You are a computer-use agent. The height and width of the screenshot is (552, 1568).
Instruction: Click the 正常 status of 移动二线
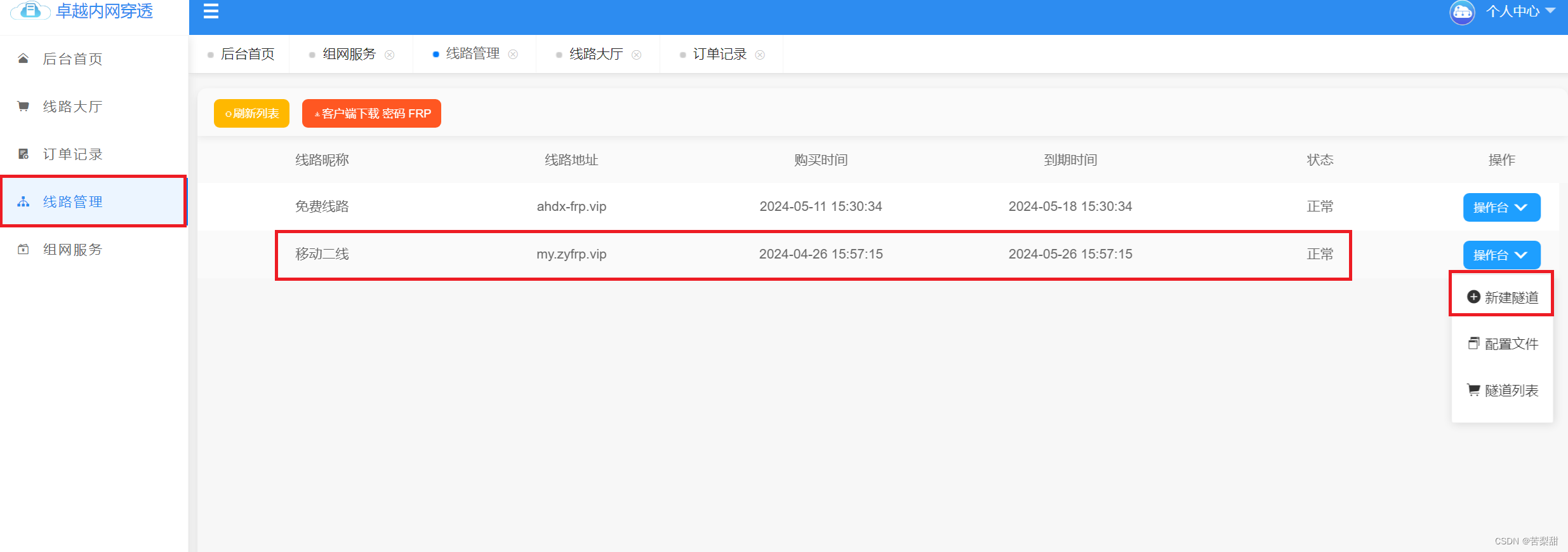tap(1320, 254)
